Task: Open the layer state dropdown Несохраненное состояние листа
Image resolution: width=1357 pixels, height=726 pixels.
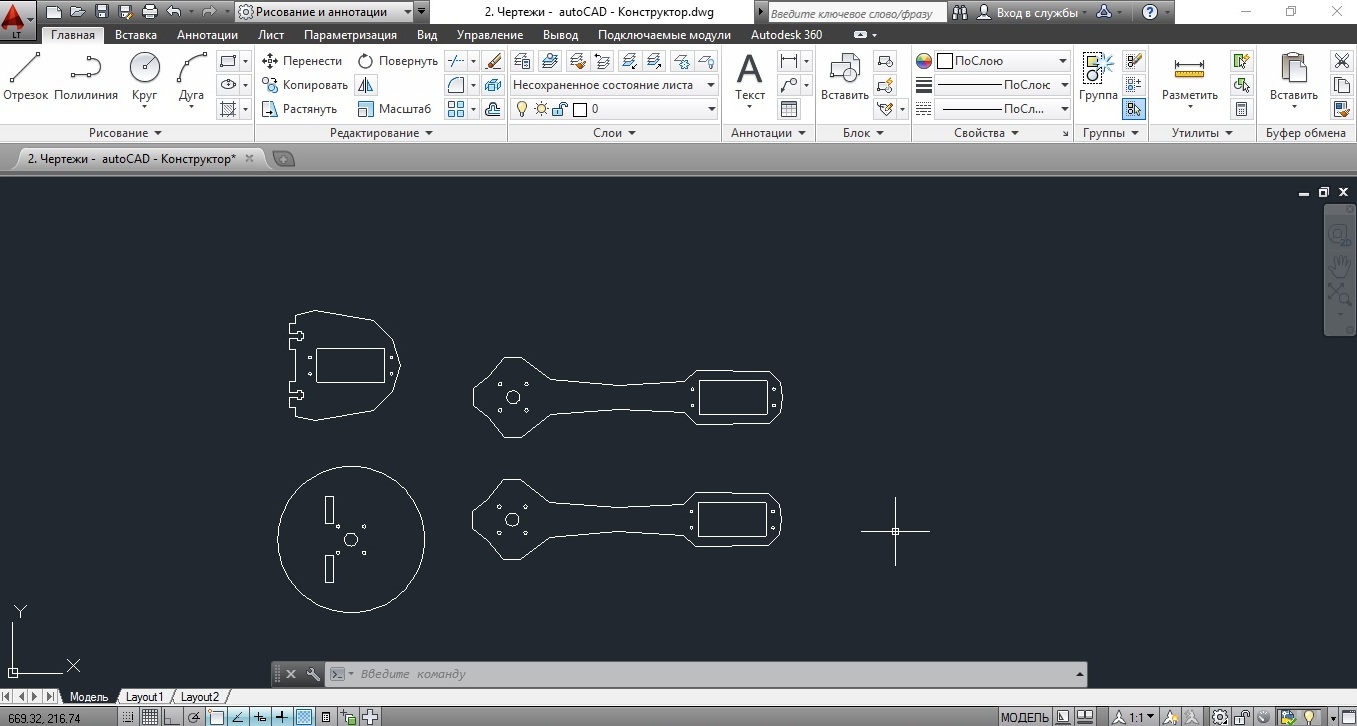Action: pyautogui.click(x=613, y=85)
